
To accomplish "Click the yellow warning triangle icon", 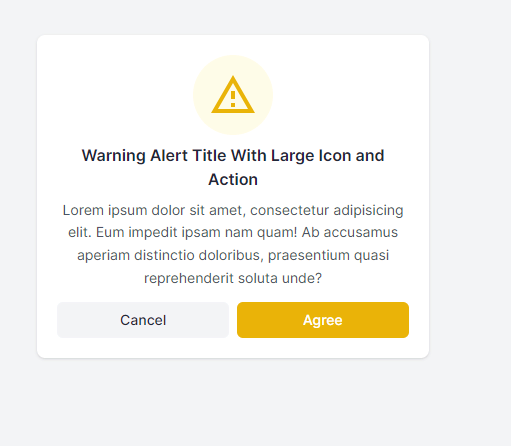I will [233, 95].
